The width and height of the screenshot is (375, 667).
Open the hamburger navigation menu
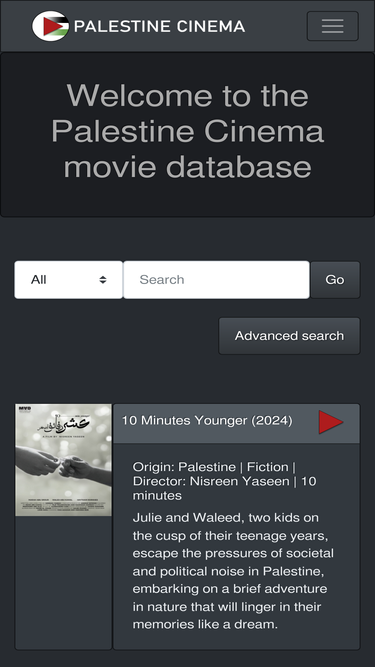tap(332, 26)
